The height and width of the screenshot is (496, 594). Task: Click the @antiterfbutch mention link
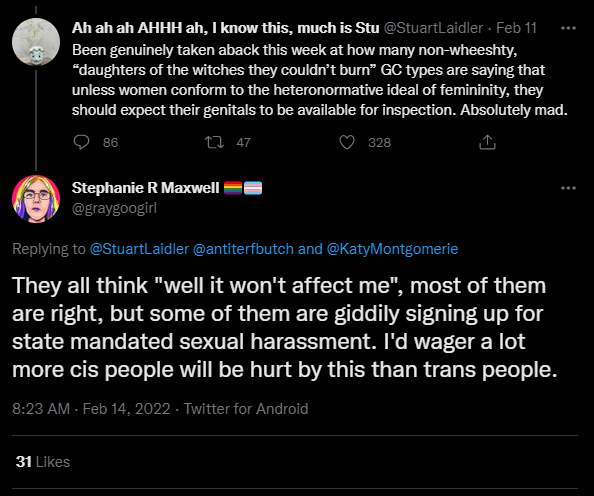(243, 249)
